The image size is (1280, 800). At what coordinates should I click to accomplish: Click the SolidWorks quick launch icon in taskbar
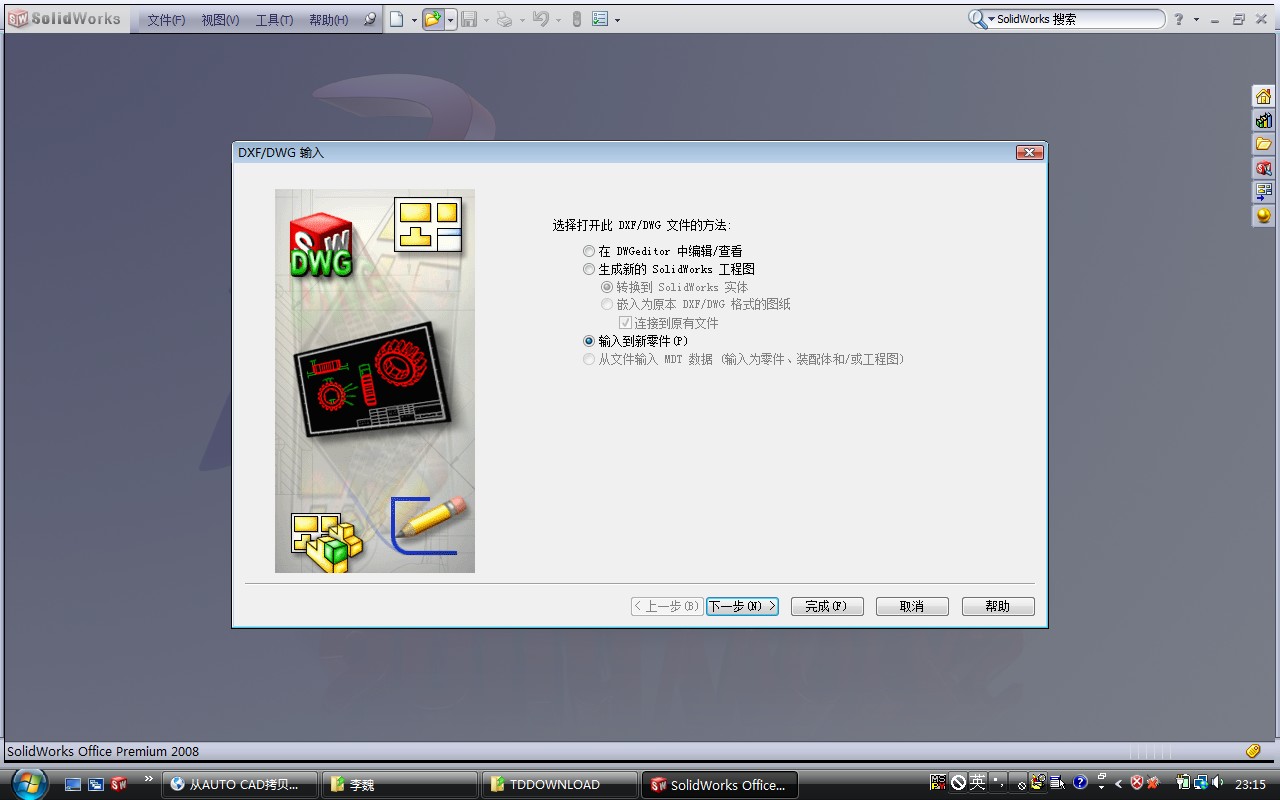pos(119,784)
